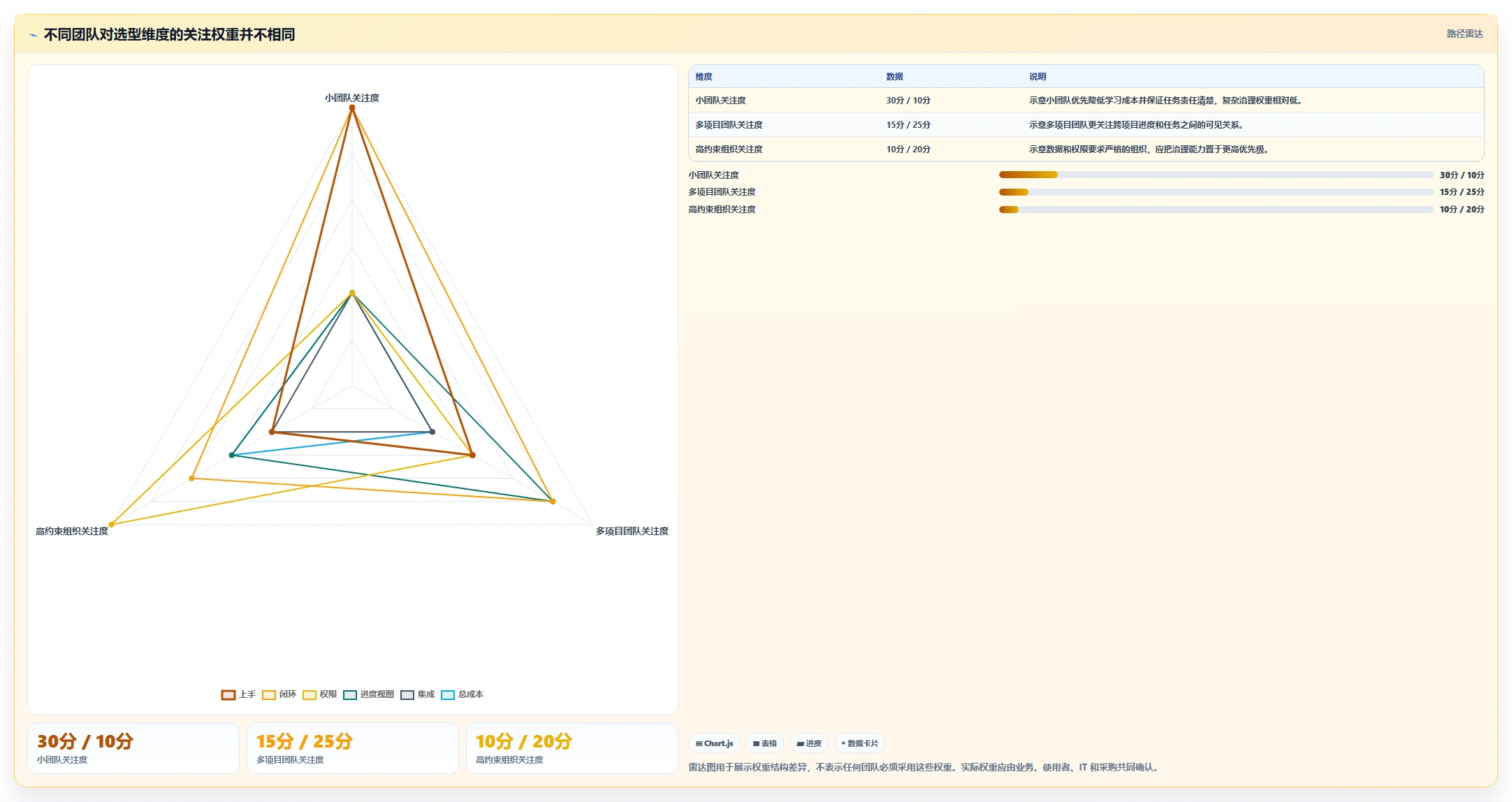The width and height of the screenshot is (1512, 802).
Task: Toggle the 总成本 legend item
Action: 463,694
